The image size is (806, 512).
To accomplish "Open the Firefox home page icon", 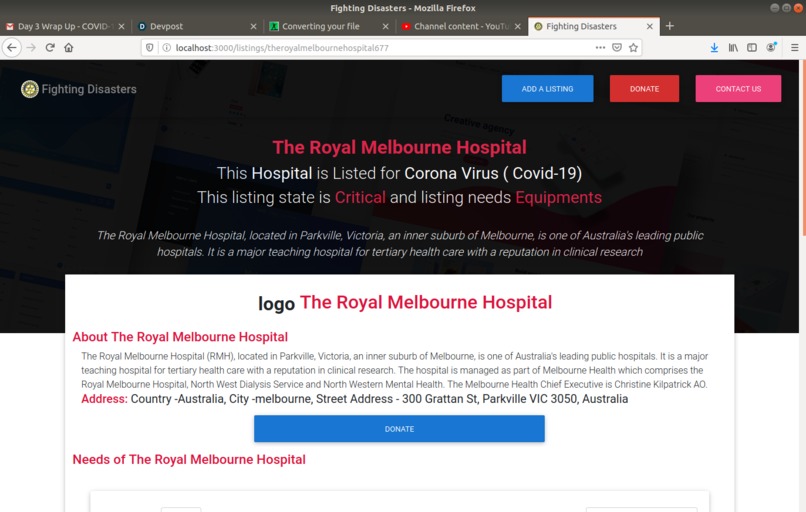I will tap(68, 48).
